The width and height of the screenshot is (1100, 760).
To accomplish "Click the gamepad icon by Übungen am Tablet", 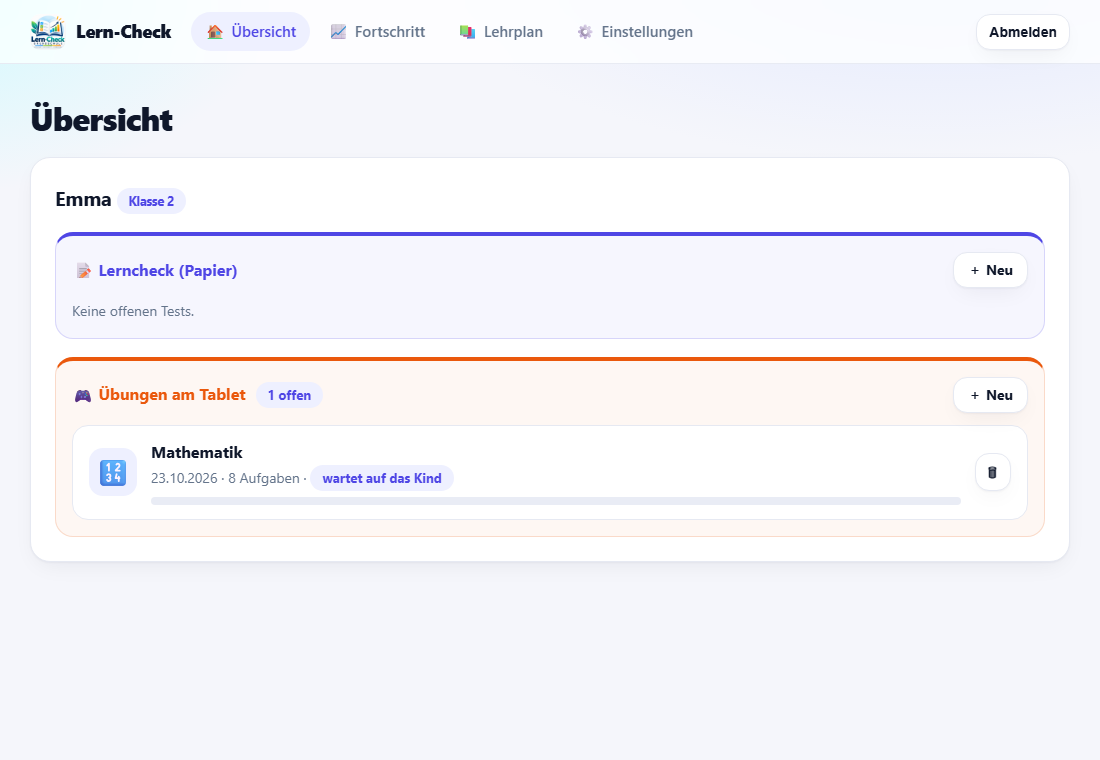I will click(83, 396).
